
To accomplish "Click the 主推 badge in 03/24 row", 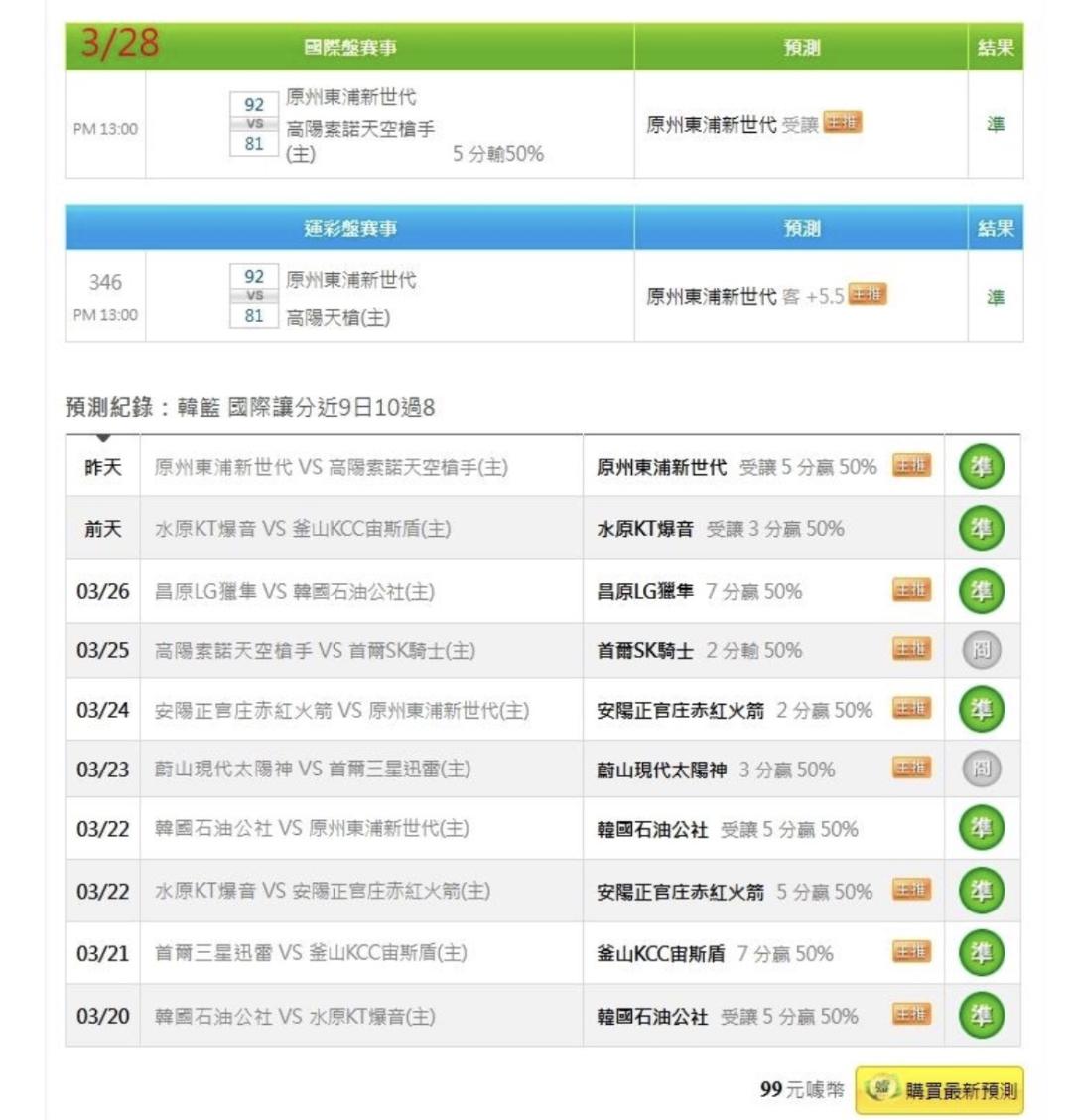I will [x=911, y=709].
